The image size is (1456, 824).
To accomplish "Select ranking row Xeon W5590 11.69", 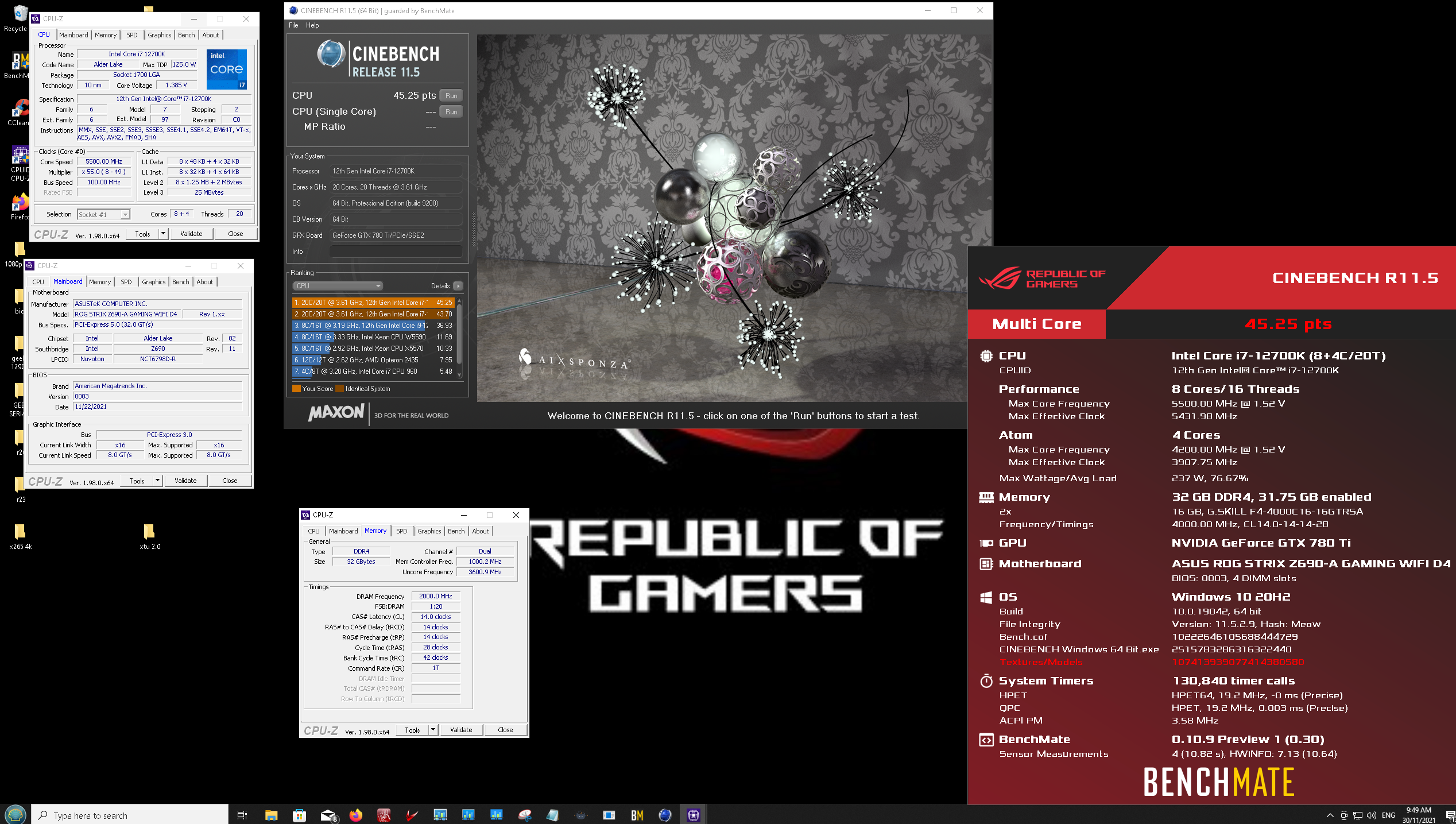I will (x=373, y=337).
